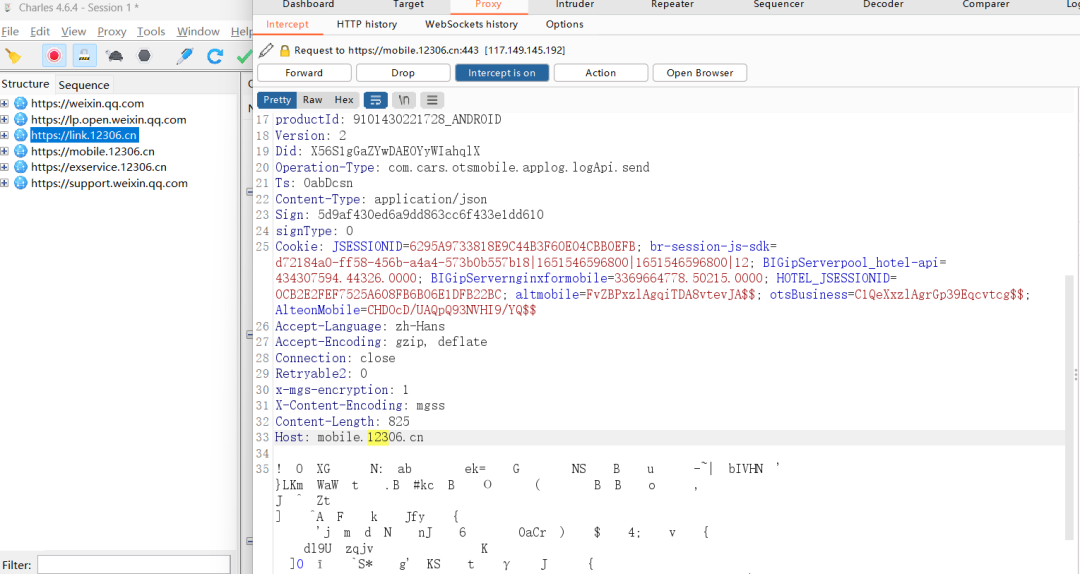Image resolution: width=1080 pixels, height=574 pixels.
Task: Expand the https://mobile.12306.cn node
Action: click(x=4, y=151)
